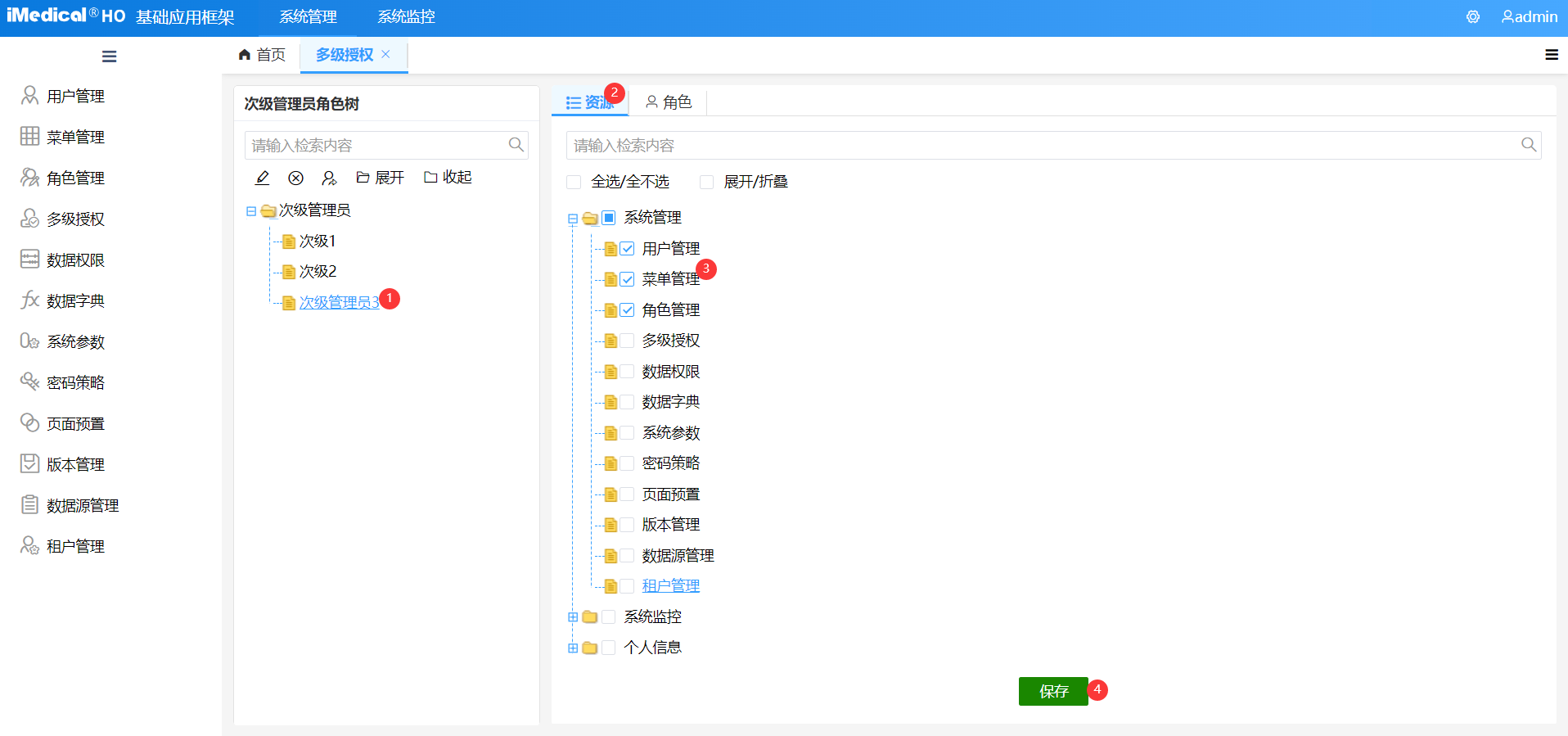The image size is (1568, 736).
Task: Click the 租户管理 resource link
Action: (x=671, y=586)
